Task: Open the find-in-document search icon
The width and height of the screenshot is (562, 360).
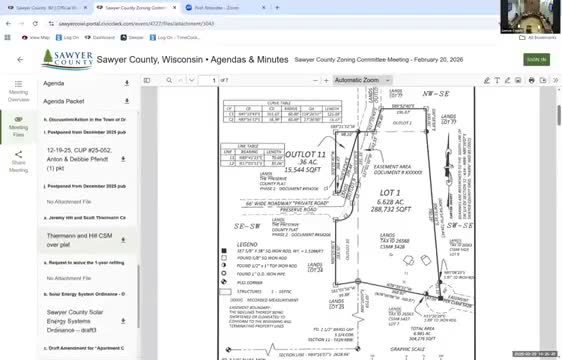Action: pyautogui.click(x=169, y=80)
